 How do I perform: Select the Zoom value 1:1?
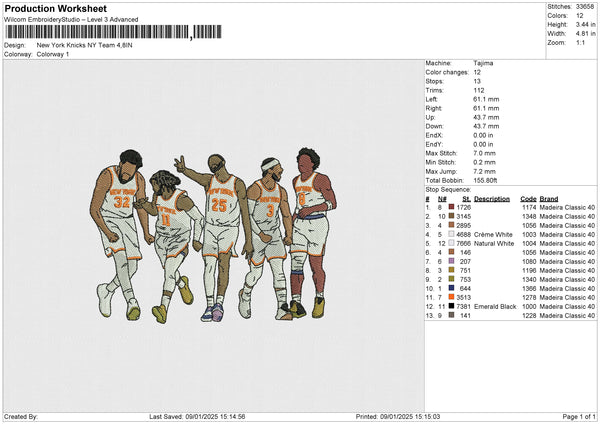(580, 42)
